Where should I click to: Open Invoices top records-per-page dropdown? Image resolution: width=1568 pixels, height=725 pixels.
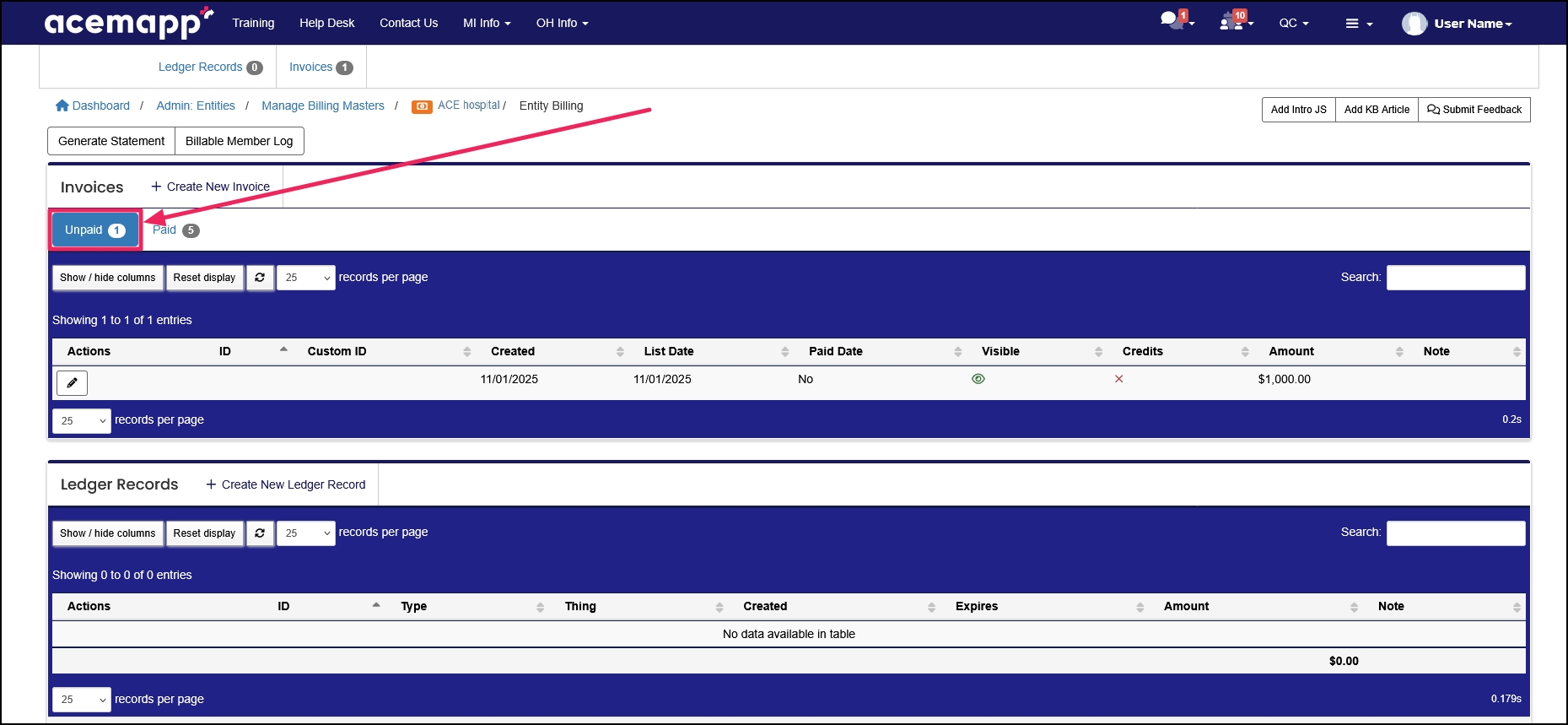[306, 278]
